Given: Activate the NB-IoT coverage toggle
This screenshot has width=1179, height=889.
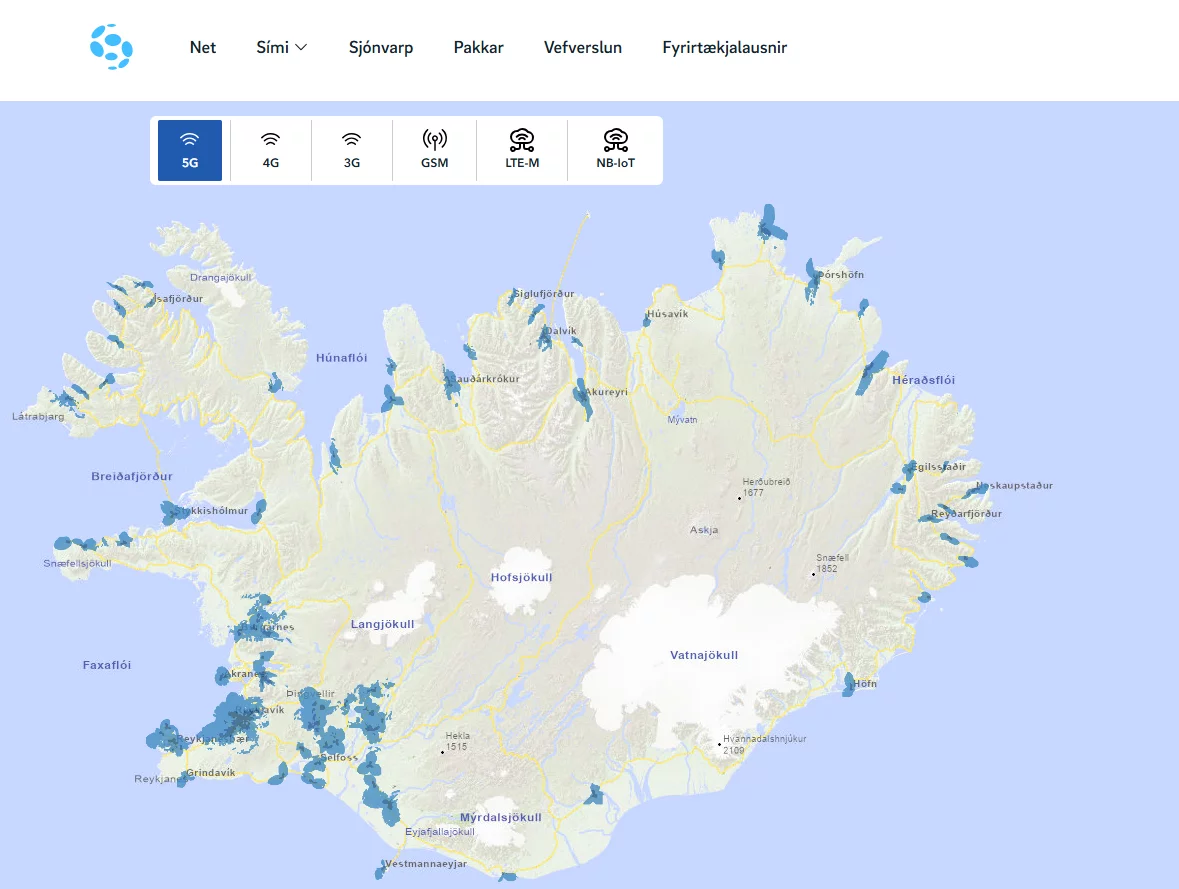Looking at the screenshot, I should click(615, 149).
